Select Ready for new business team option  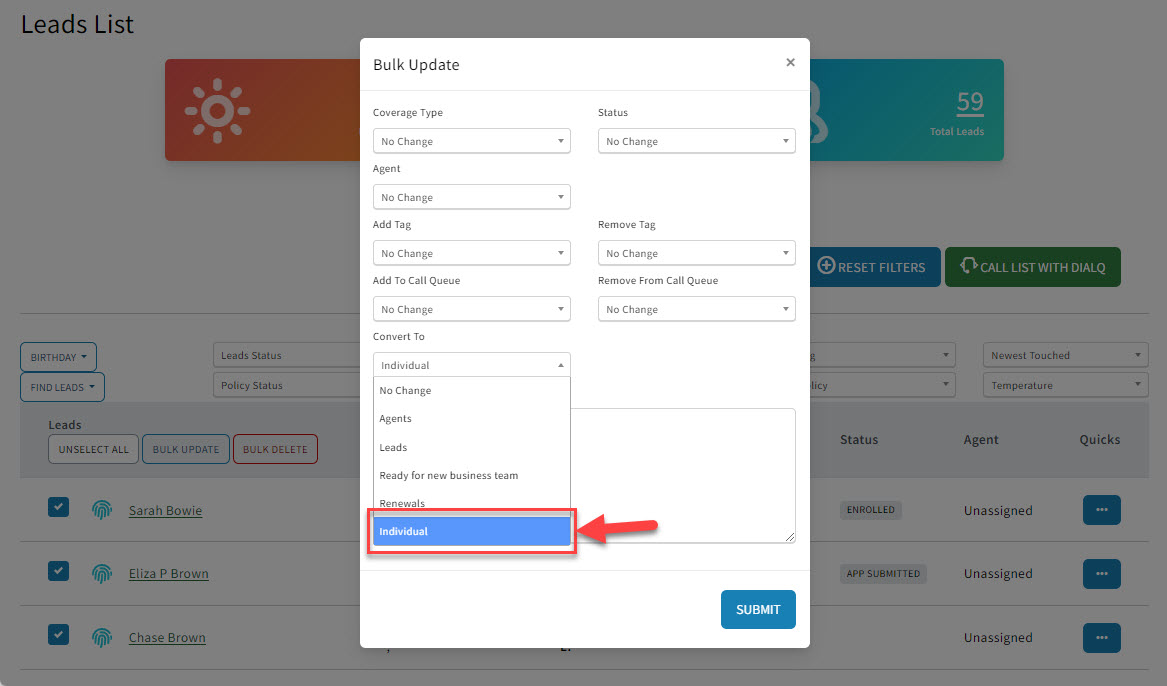(x=471, y=475)
